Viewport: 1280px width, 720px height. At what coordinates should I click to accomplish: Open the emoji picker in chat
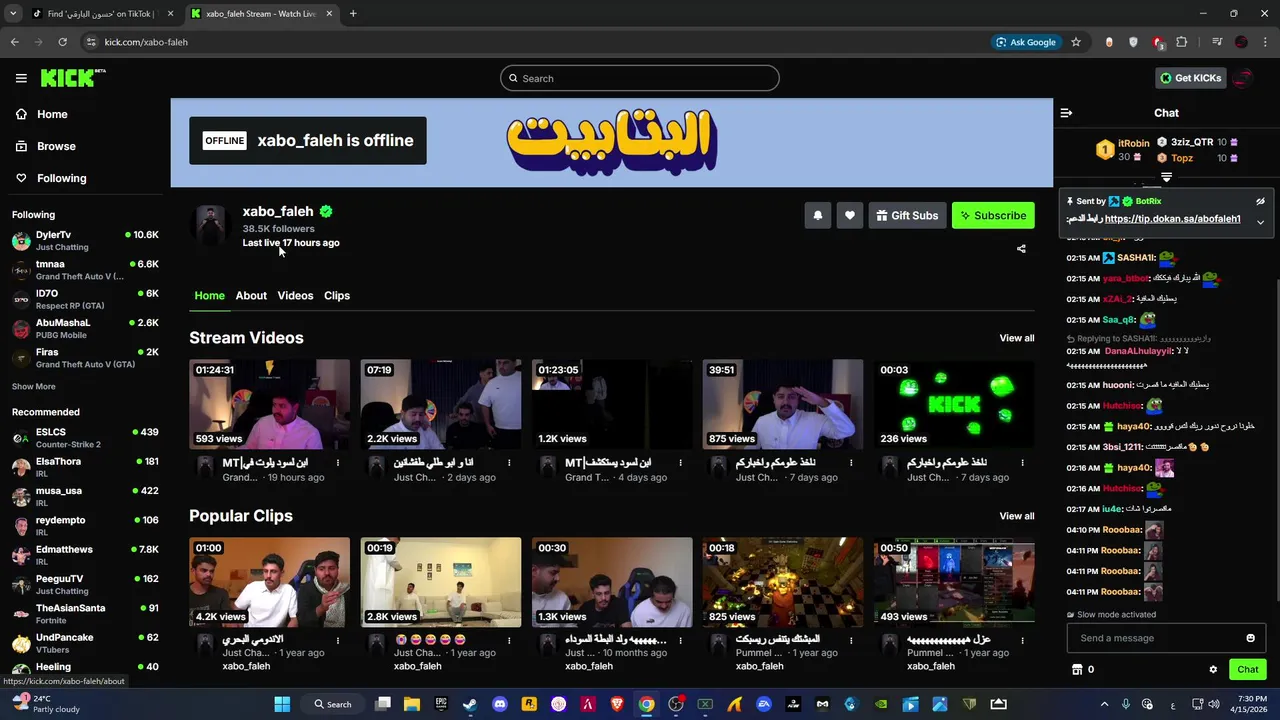1250,638
